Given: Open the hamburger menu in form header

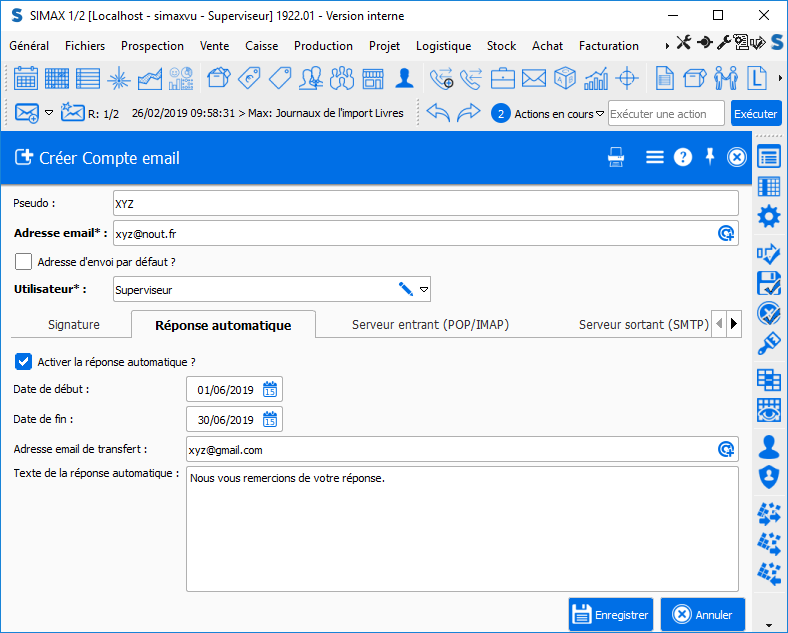Looking at the screenshot, I should pos(655,157).
